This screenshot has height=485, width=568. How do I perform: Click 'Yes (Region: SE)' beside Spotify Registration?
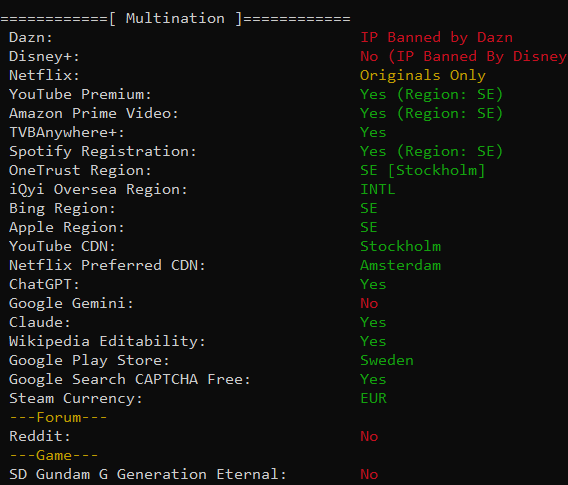click(x=431, y=151)
